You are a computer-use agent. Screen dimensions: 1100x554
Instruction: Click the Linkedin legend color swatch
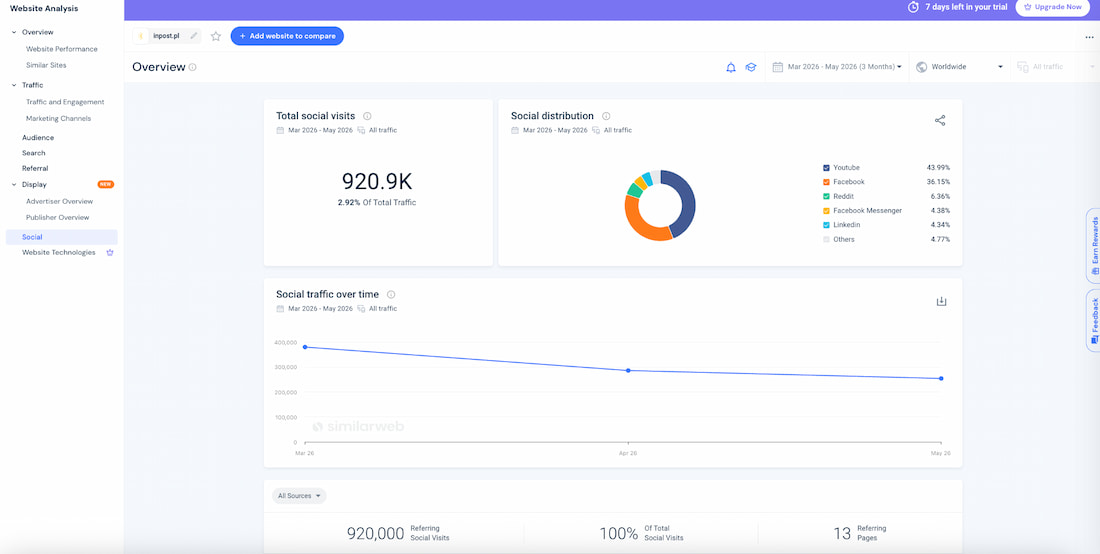[x=826, y=225]
